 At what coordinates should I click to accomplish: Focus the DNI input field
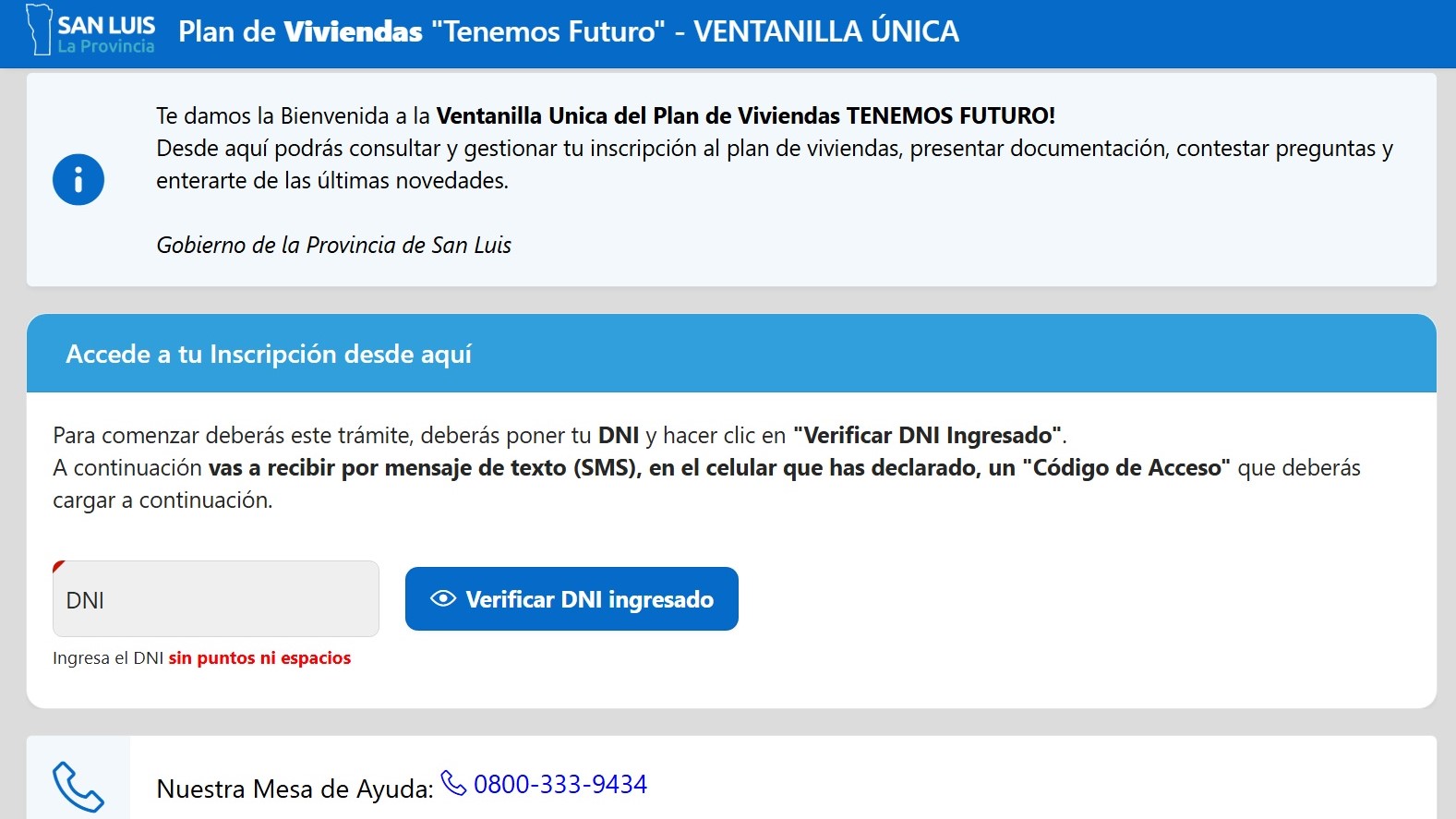pos(216,599)
